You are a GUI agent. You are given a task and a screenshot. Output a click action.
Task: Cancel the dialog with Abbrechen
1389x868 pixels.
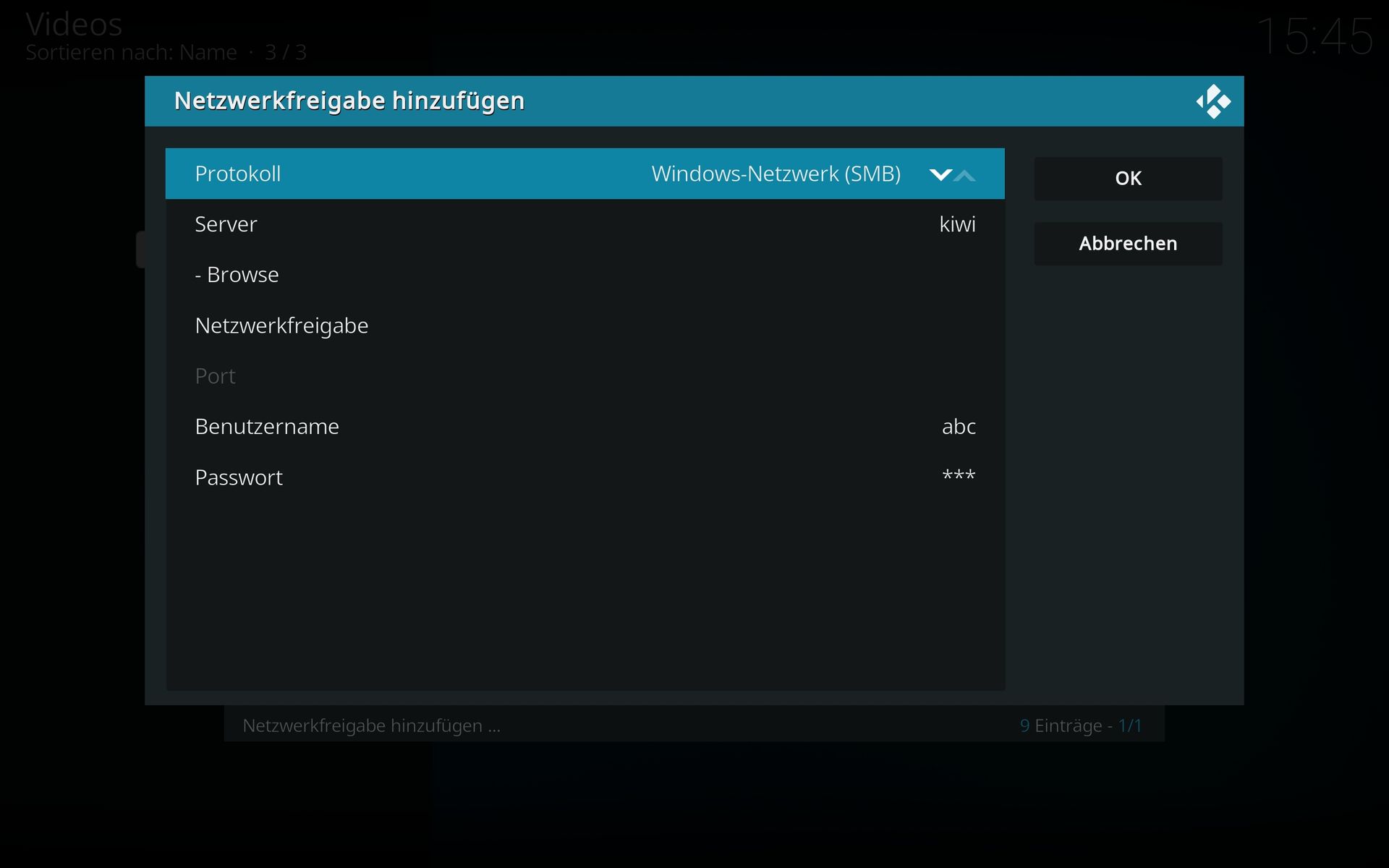(x=1128, y=244)
